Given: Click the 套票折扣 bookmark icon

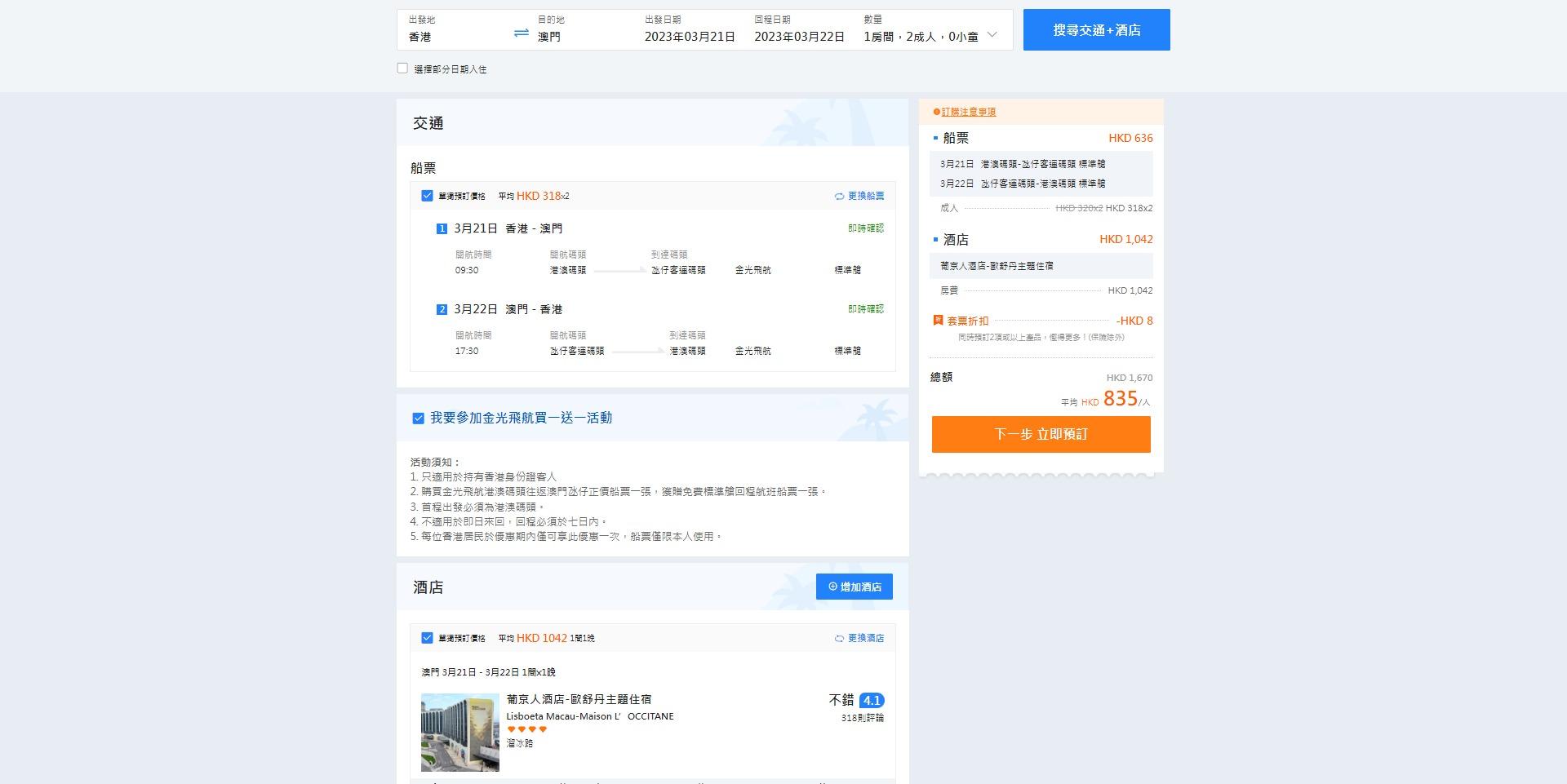Looking at the screenshot, I should pos(938,321).
